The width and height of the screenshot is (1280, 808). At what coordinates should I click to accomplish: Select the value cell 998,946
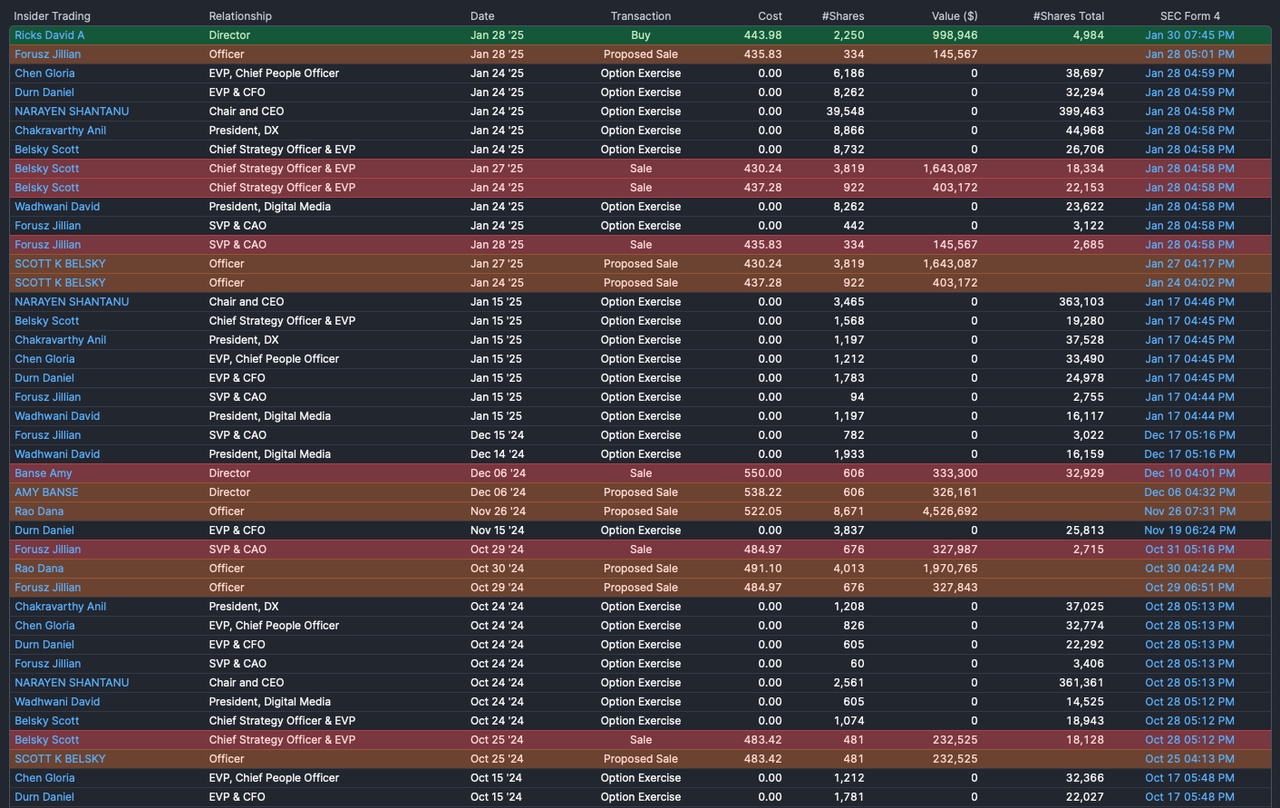click(x=954, y=35)
